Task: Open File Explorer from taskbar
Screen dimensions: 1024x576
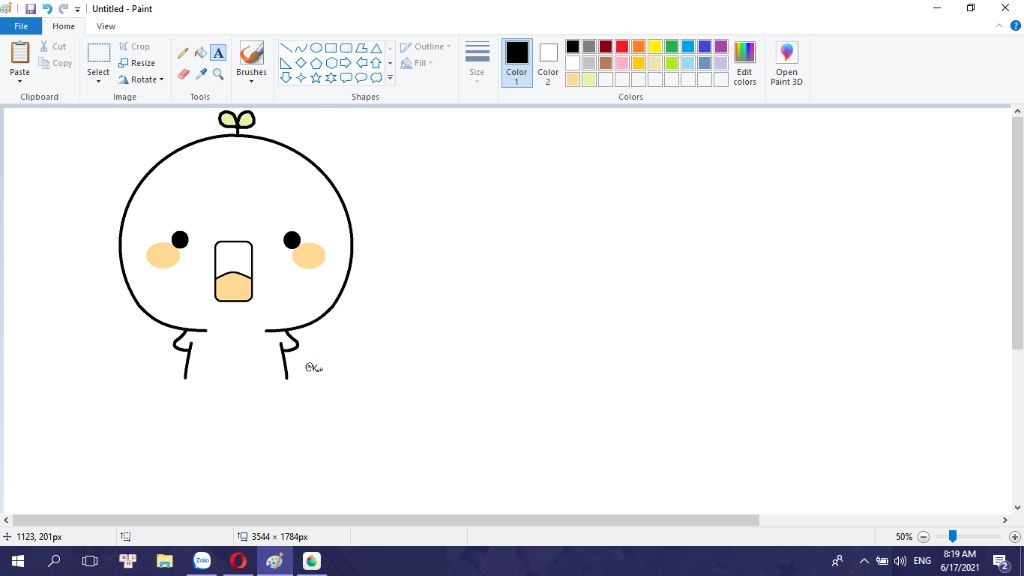Action: pyautogui.click(x=165, y=561)
